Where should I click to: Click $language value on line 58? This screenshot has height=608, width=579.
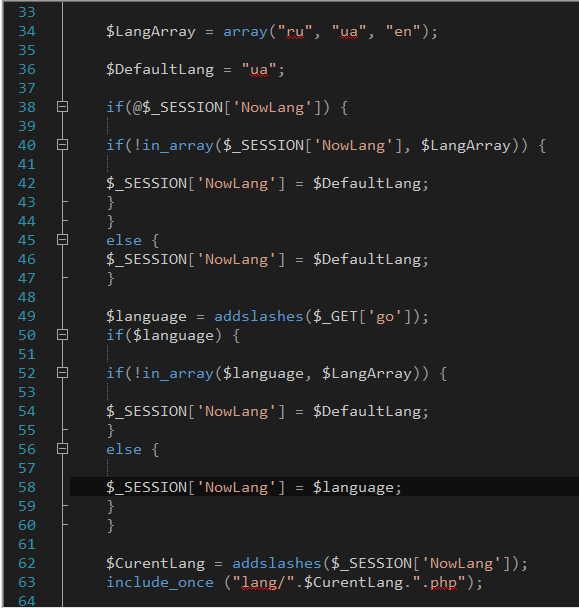click(353, 488)
